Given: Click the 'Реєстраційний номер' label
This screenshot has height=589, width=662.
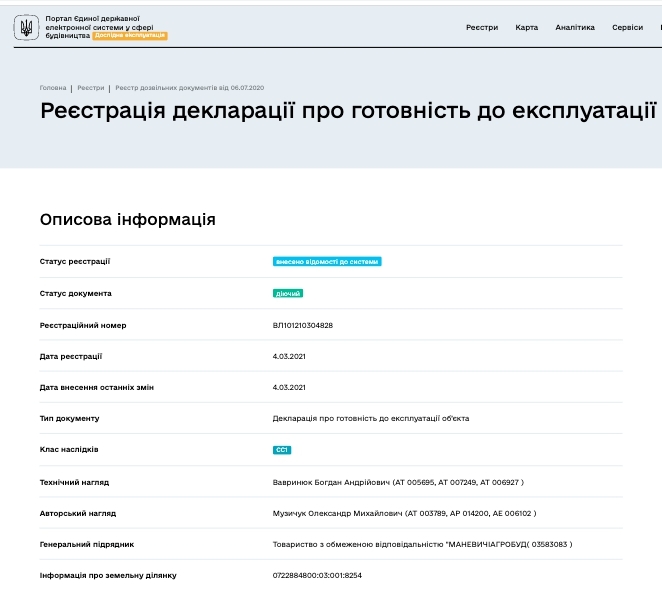Looking at the screenshot, I should coord(83,326).
